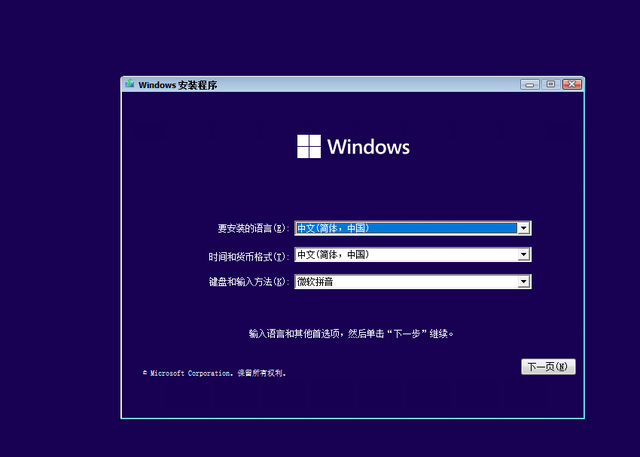Click the 要安装的语言(E) label
This screenshot has width=640, height=457.
click(253, 228)
